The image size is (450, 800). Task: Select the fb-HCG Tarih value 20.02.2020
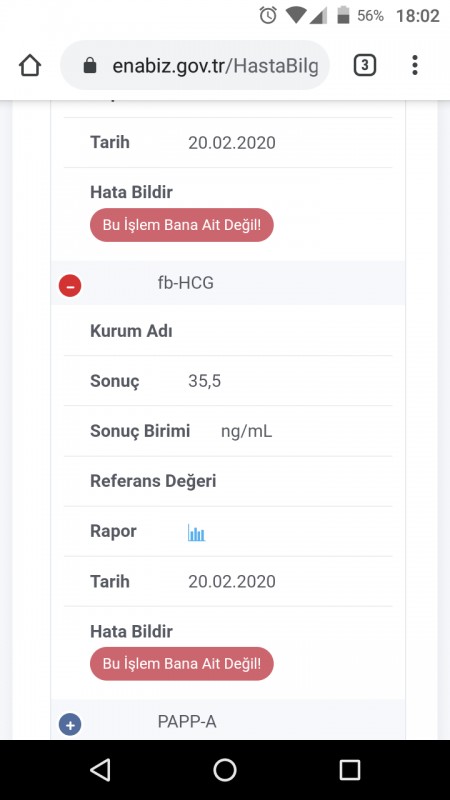[232, 581]
